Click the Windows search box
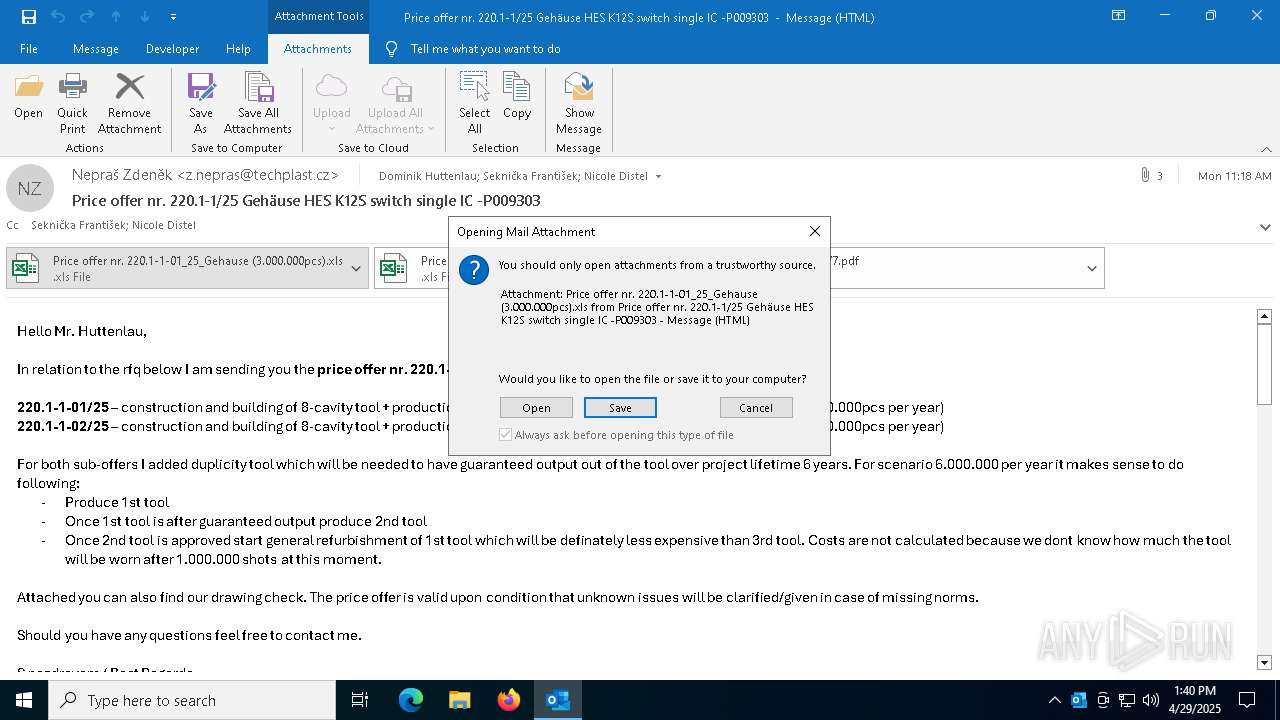This screenshot has width=1280, height=720. tap(192, 700)
